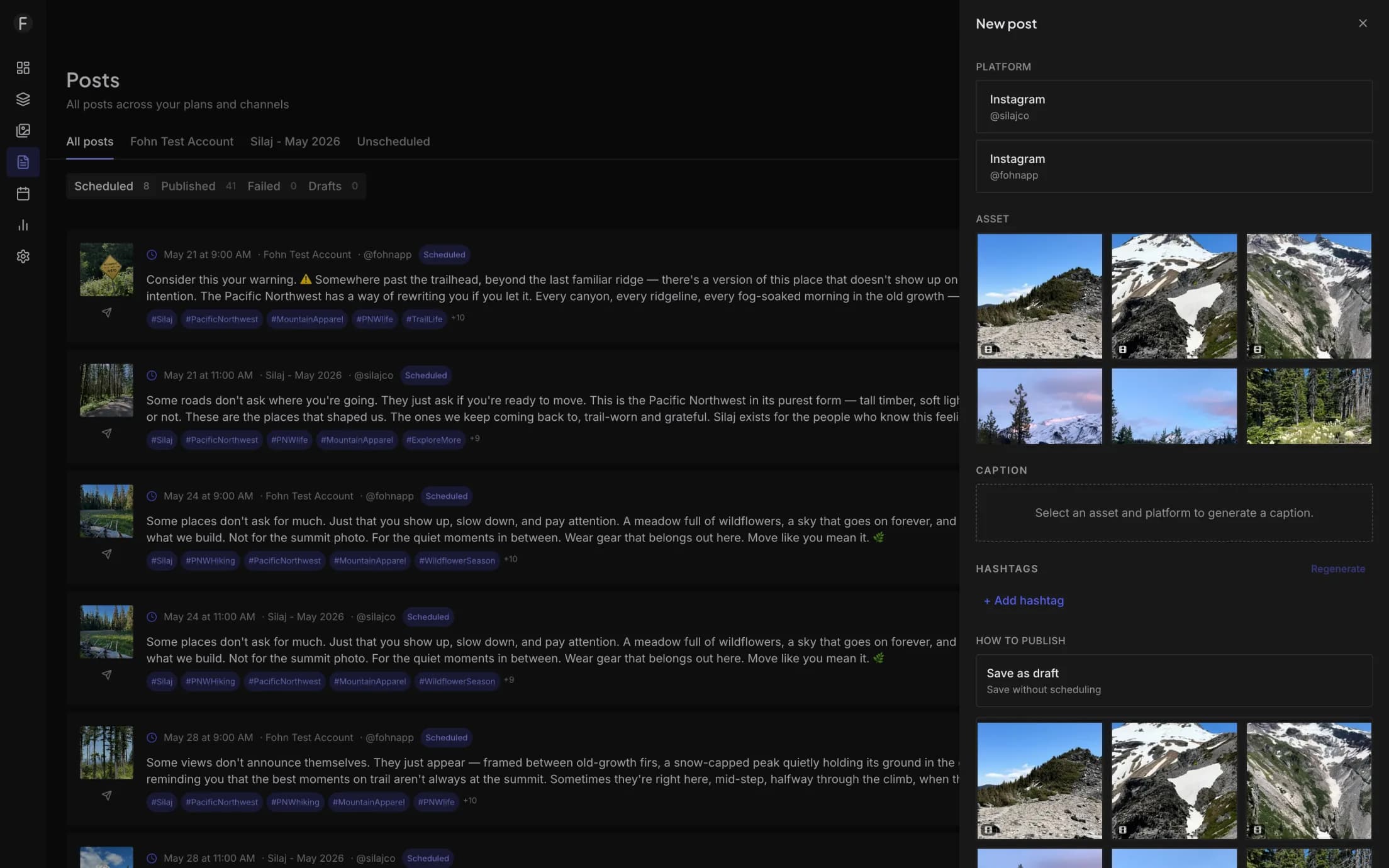Image resolution: width=1389 pixels, height=868 pixels.
Task: Click clock icon beside May 21 at 9:00 AM
Action: tap(152, 255)
